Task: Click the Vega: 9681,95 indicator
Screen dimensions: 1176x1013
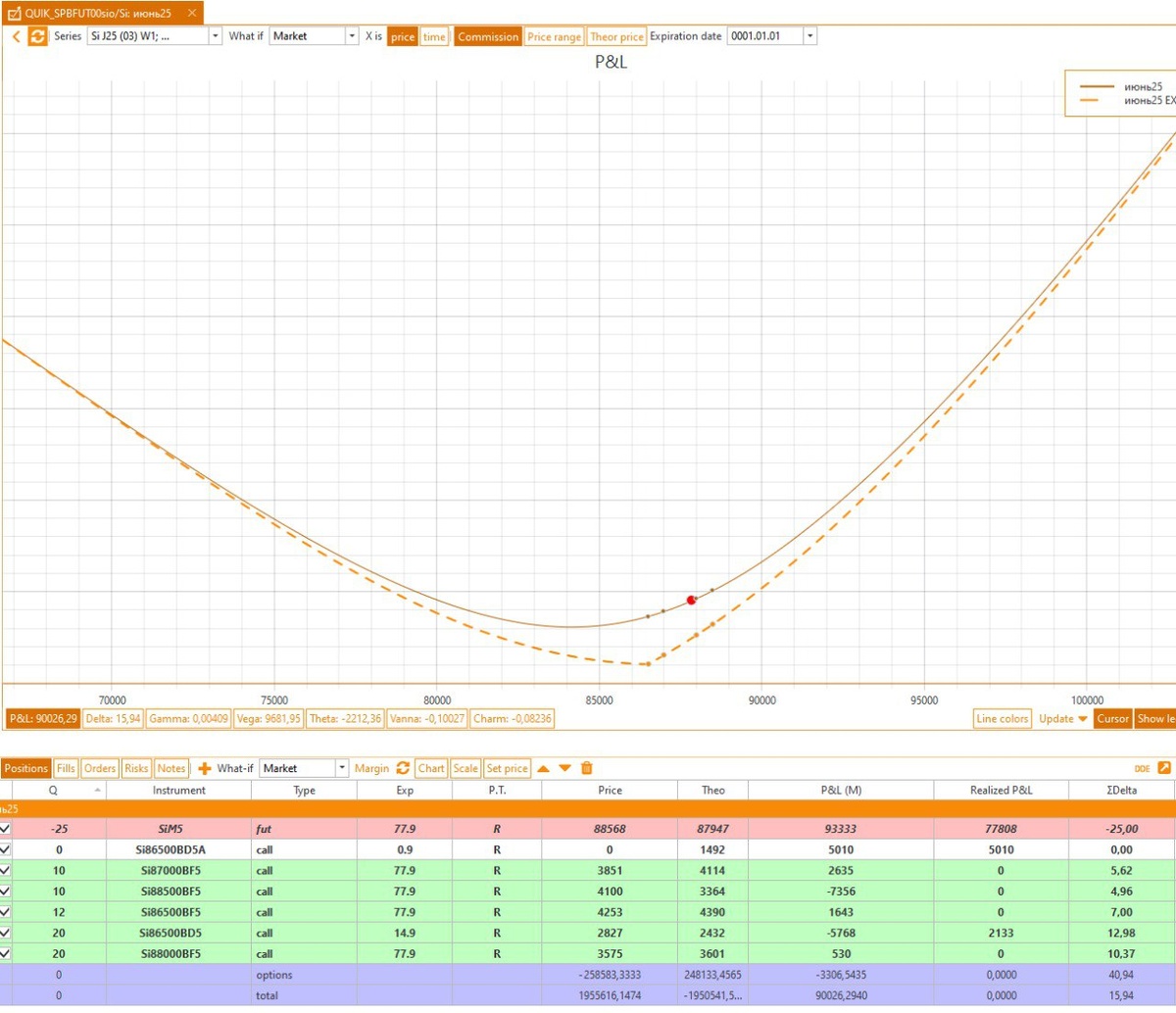Action: click(269, 719)
